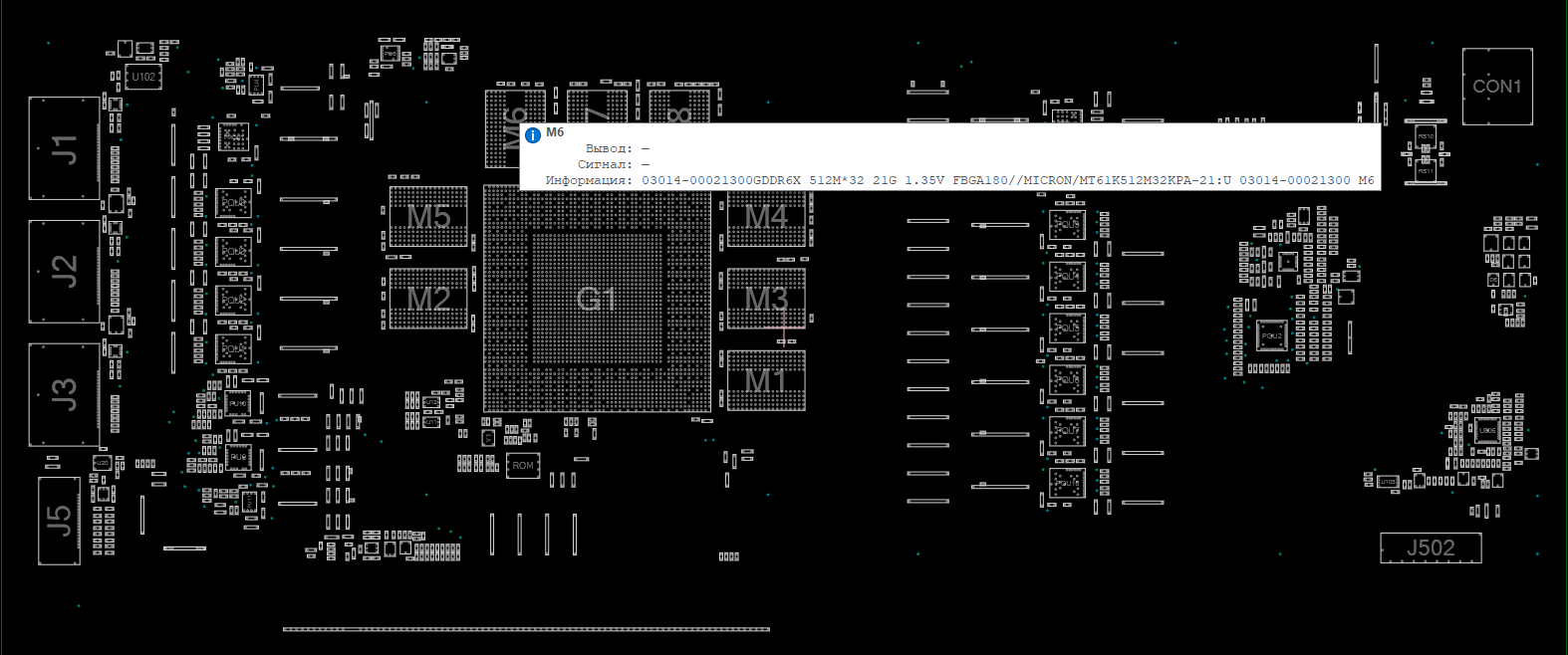Viewport: 1568px width, 655px height.
Task: Select memory chip M3
Action: (766, 299)
